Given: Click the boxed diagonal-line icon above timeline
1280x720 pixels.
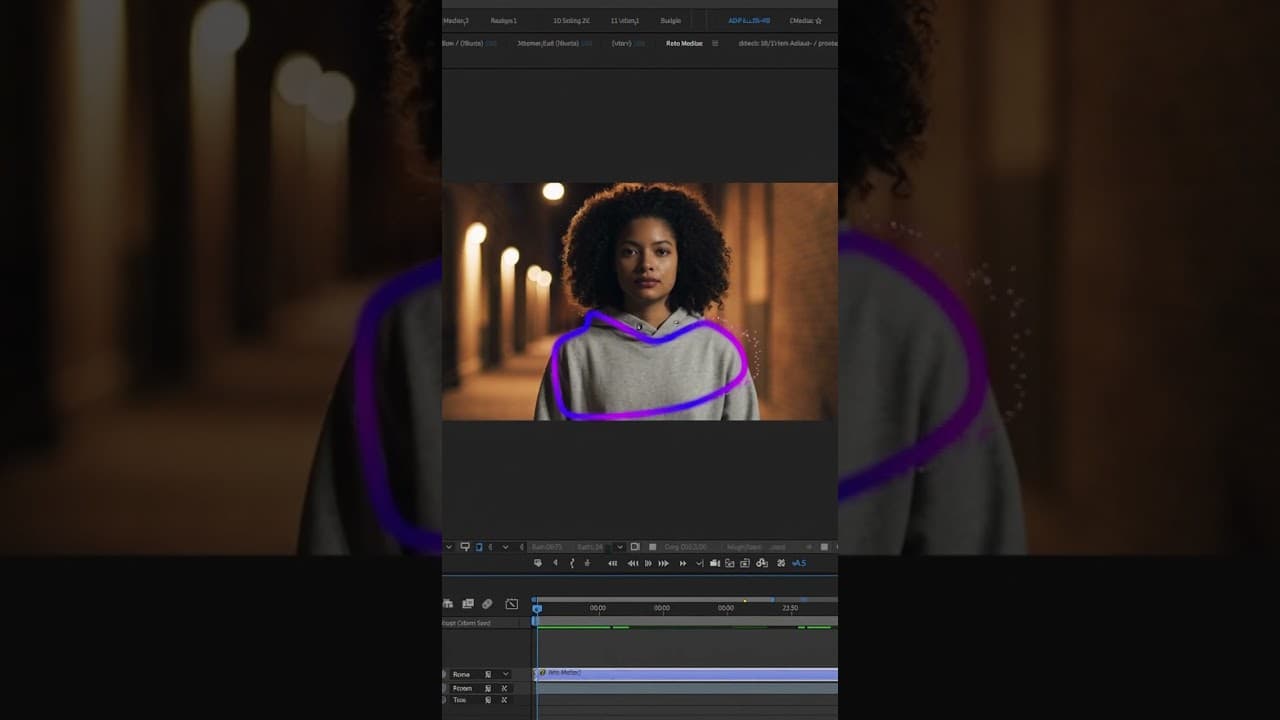Looking at the screenshot, I should (x=512, y=604).
